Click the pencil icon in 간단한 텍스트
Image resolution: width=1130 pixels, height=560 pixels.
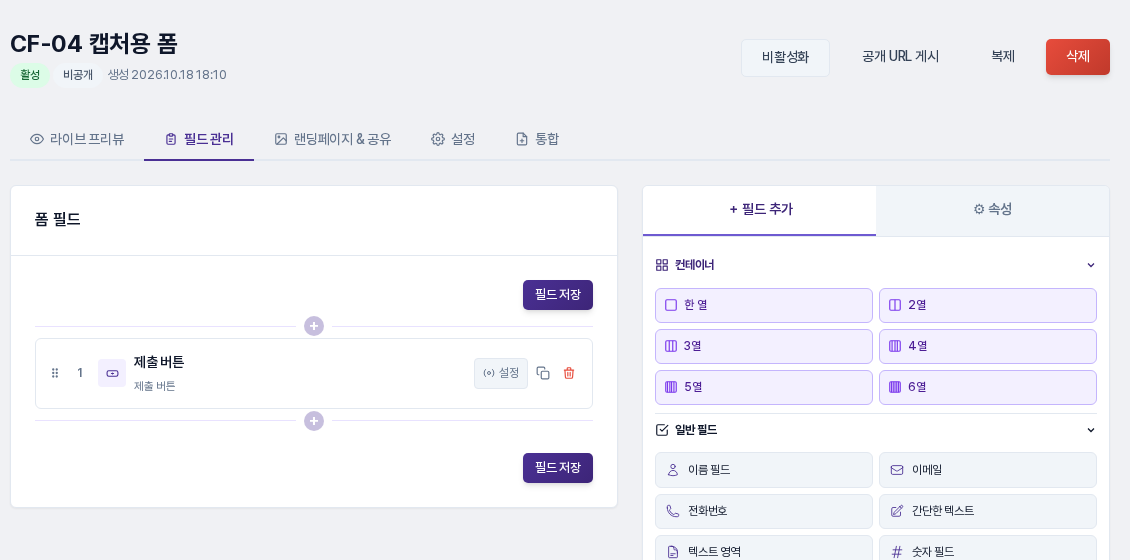[x=897, y=511]
